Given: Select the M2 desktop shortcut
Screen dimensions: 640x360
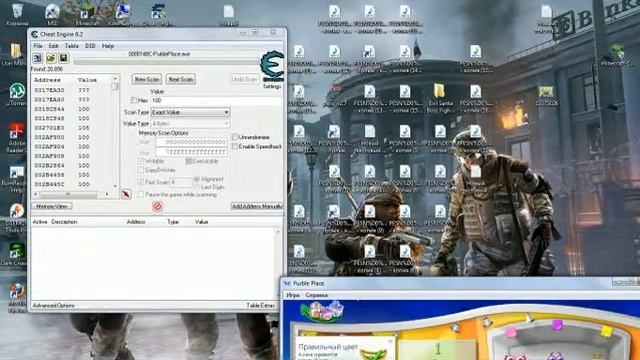Looking at the screenshot, I should click(52, 15).
